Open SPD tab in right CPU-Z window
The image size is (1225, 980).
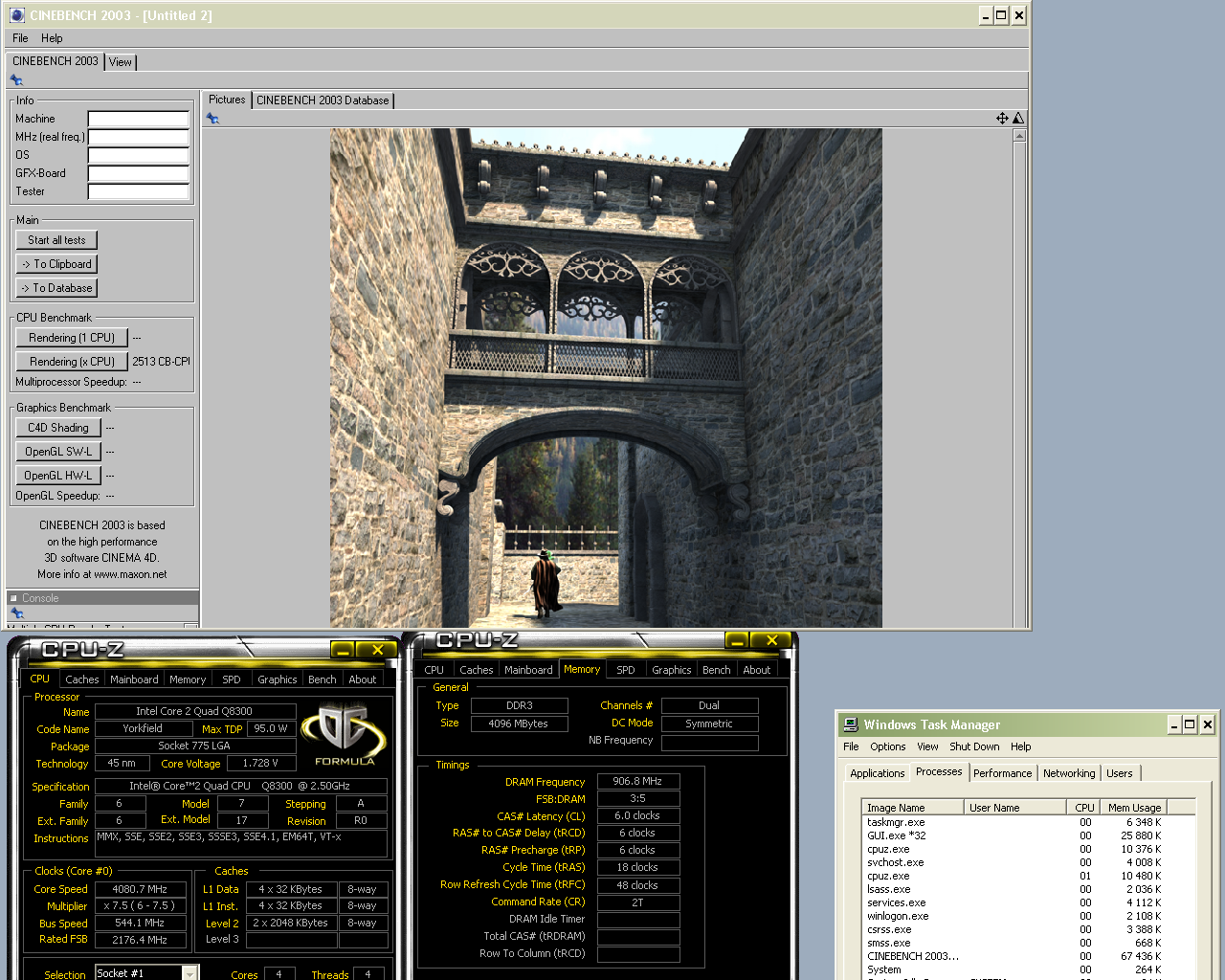pyautogui.click(x=626, y=670)
